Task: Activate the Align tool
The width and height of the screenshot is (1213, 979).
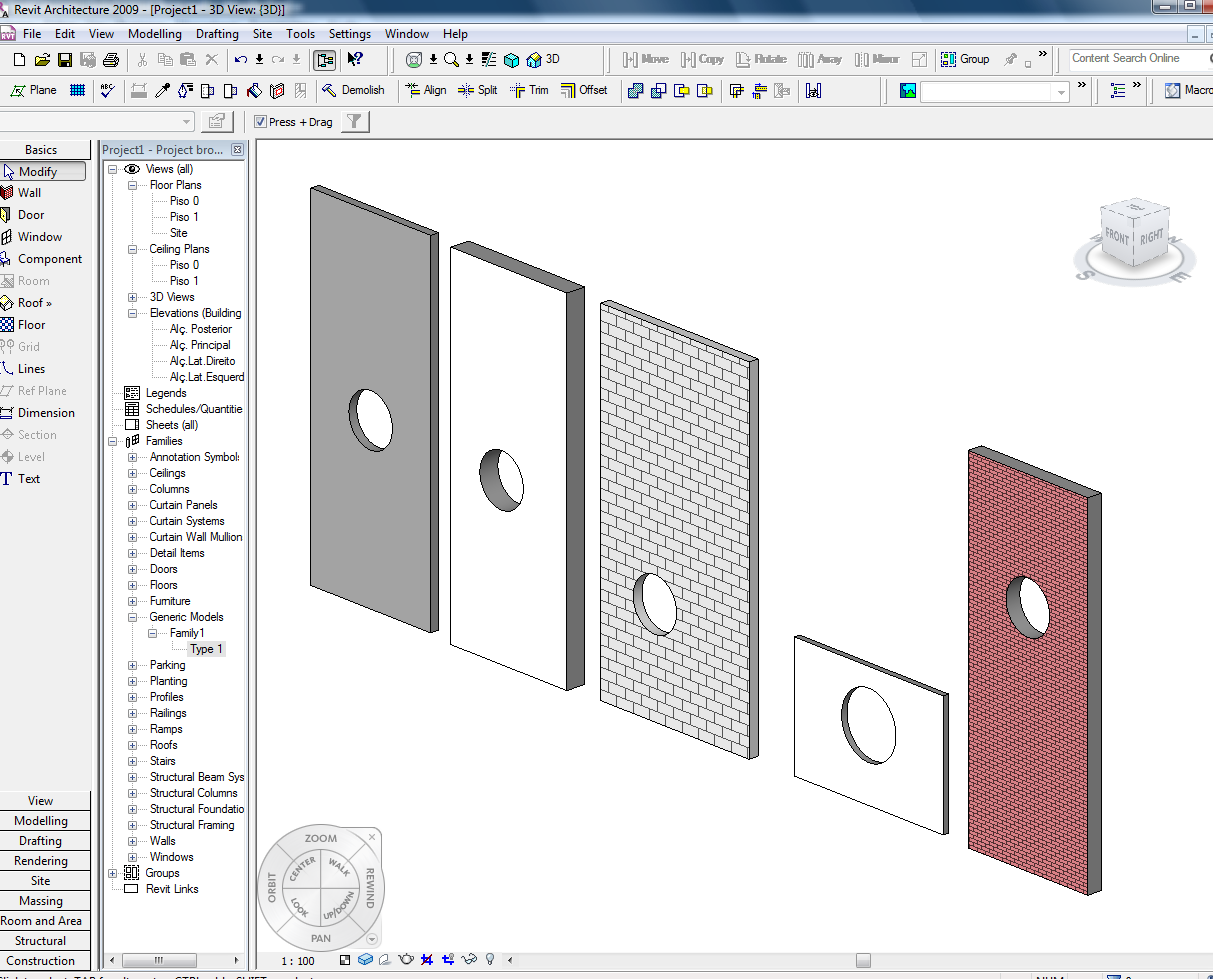Action: tap(425, 90)
